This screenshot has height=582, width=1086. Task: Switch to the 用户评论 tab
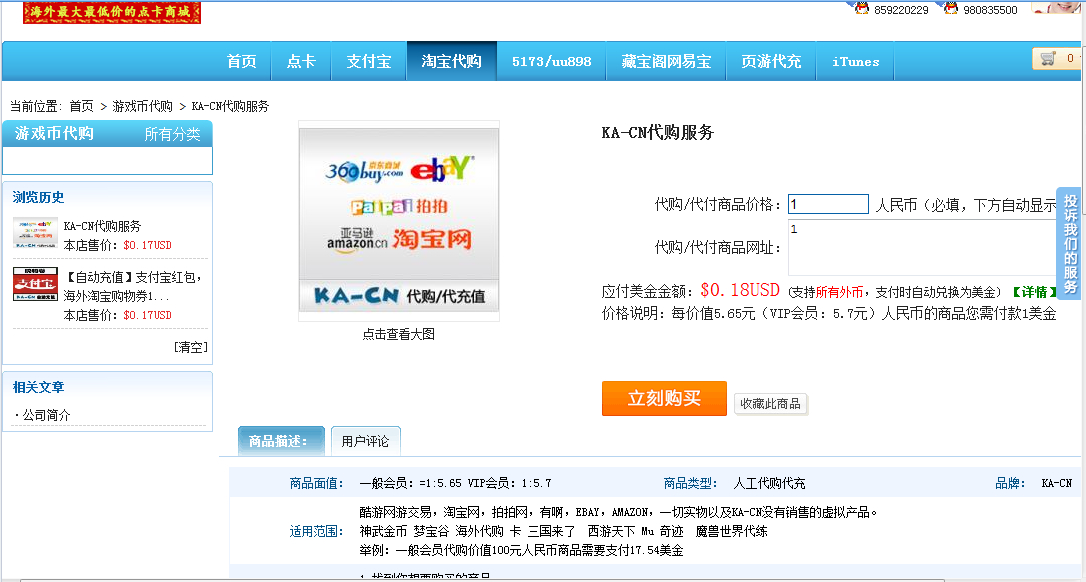coord(365,441)
